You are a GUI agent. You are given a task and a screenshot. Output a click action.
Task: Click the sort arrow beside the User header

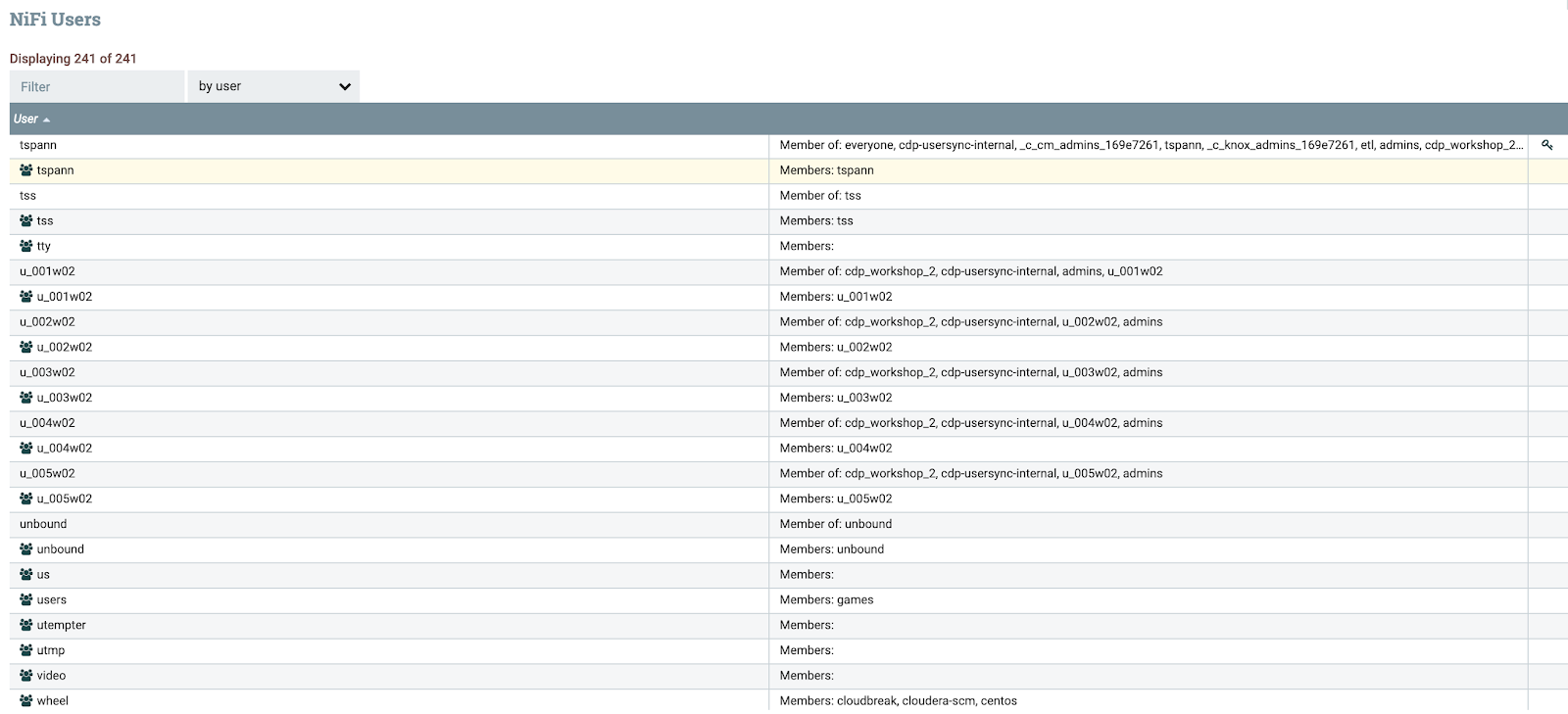tap(46, 119)
